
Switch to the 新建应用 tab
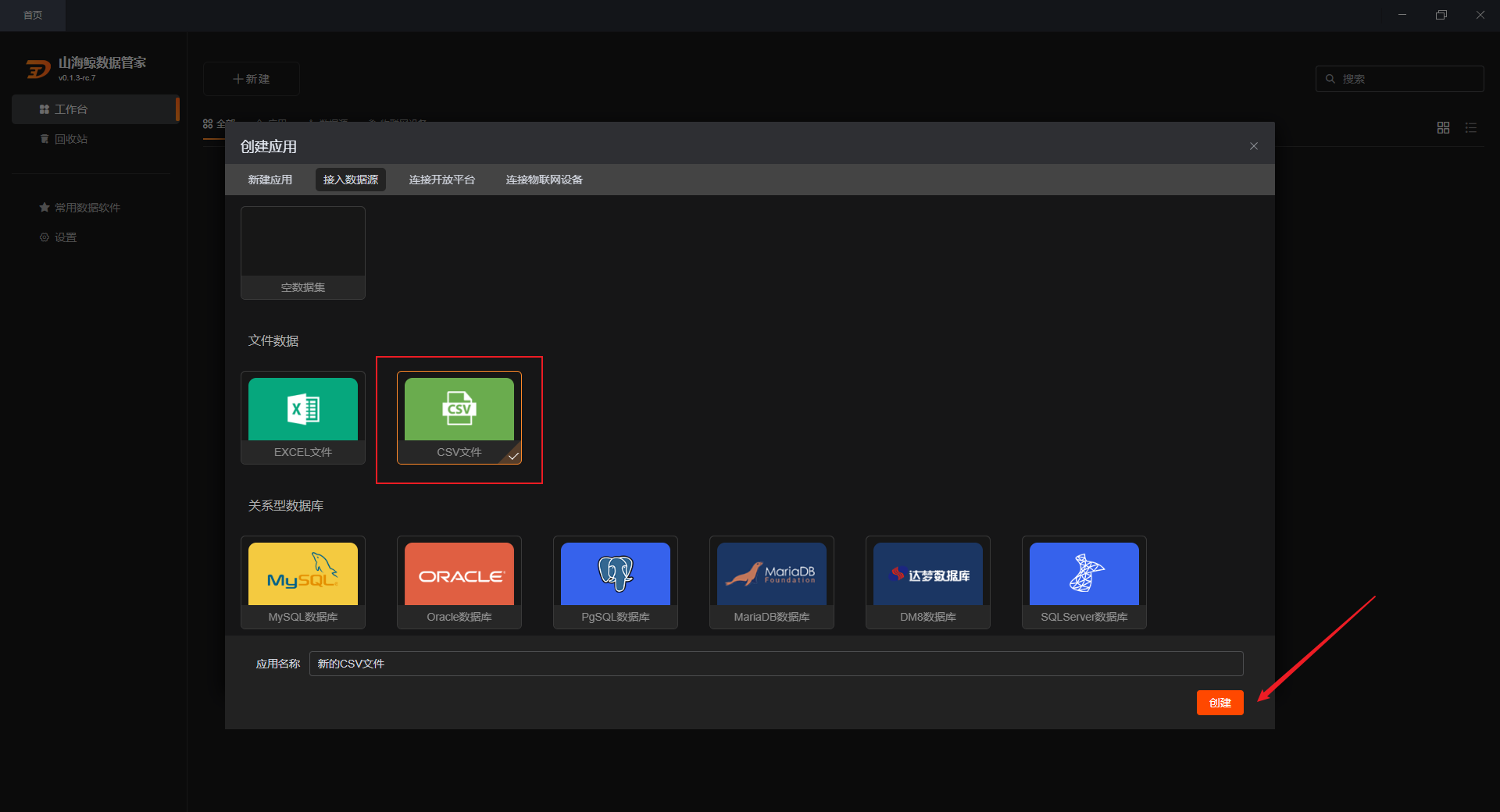[270, 180]
